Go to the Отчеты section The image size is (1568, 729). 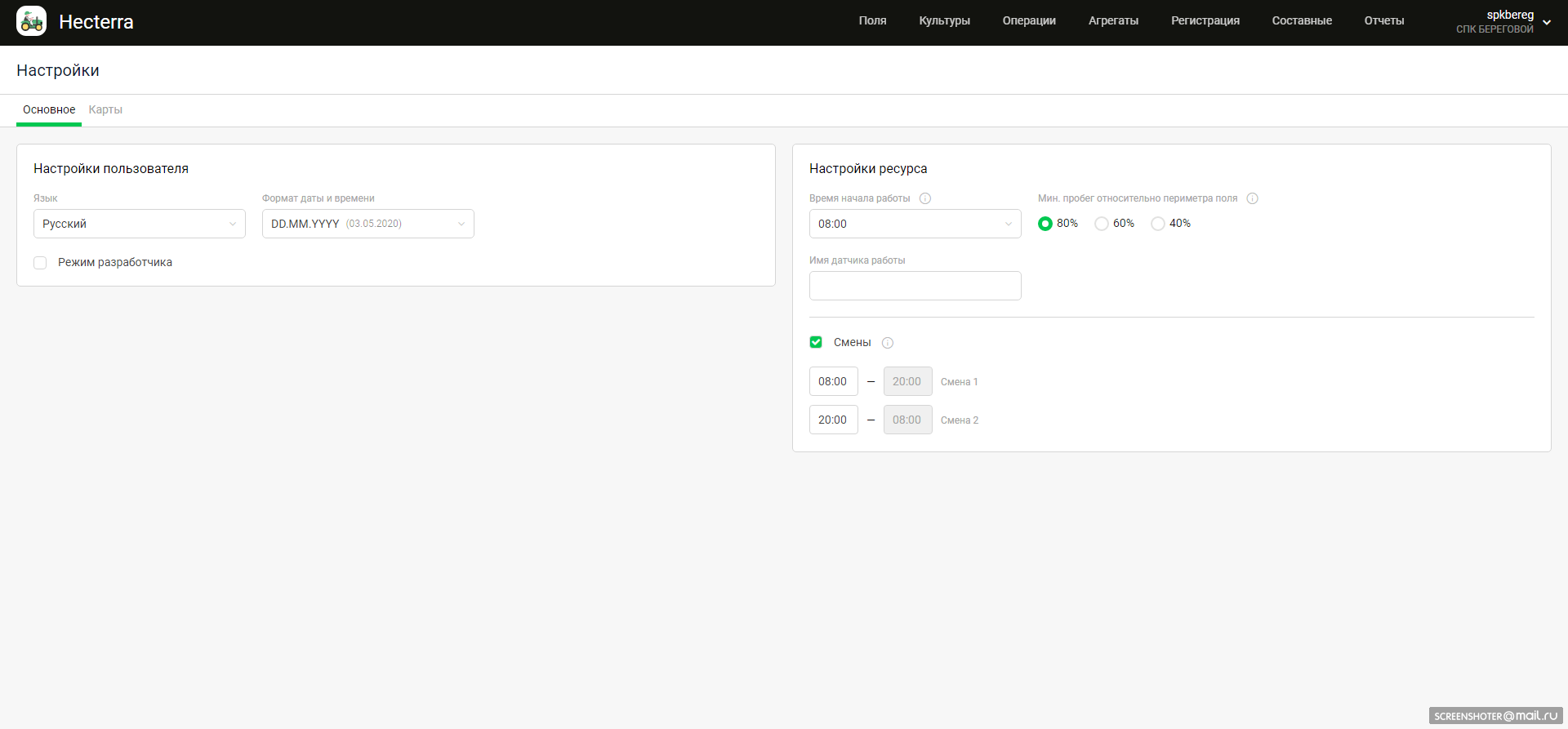pyautogui.click(x=1383, y=20)
